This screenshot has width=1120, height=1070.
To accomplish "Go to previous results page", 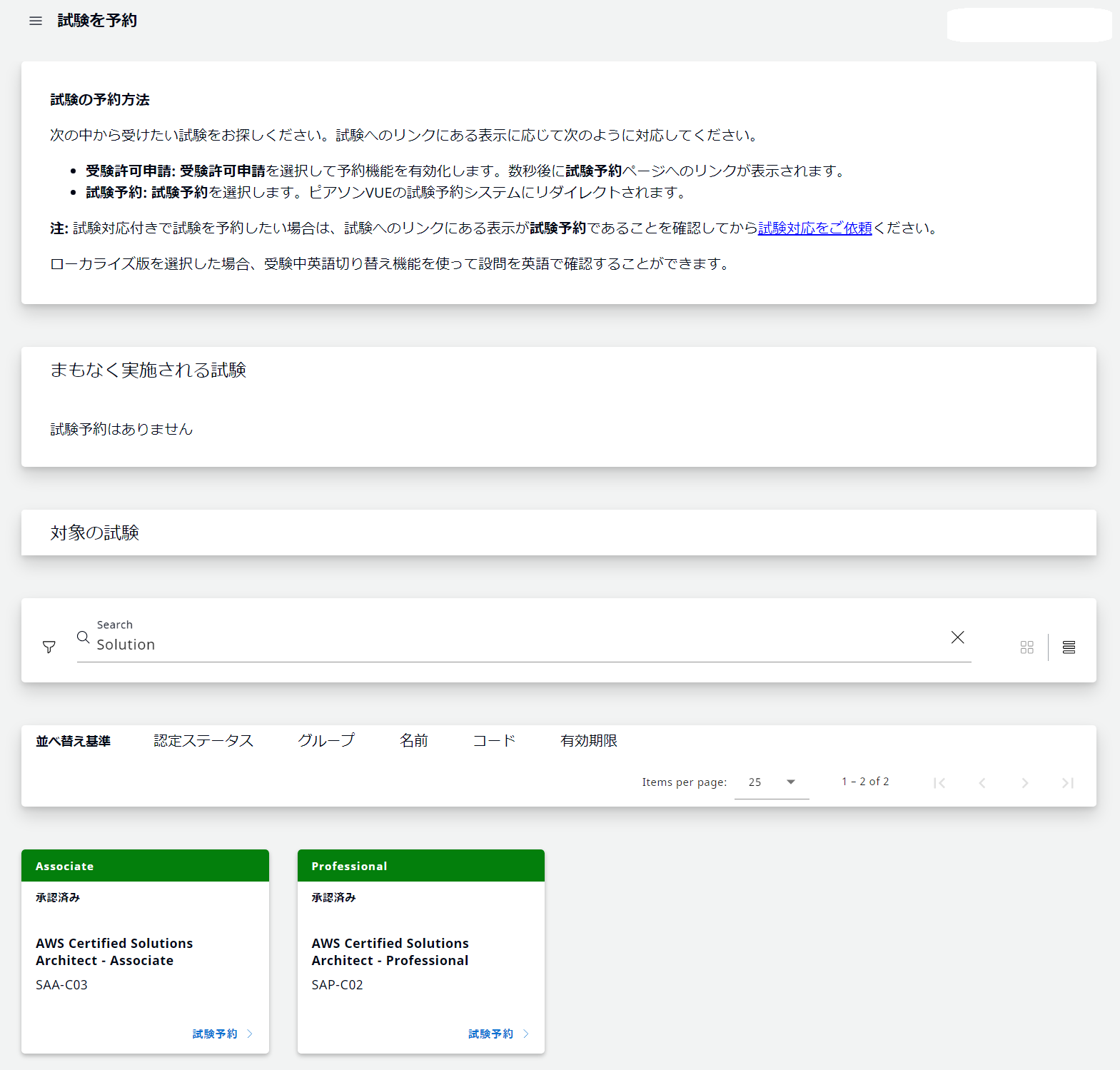I will [x=982, y=783].
